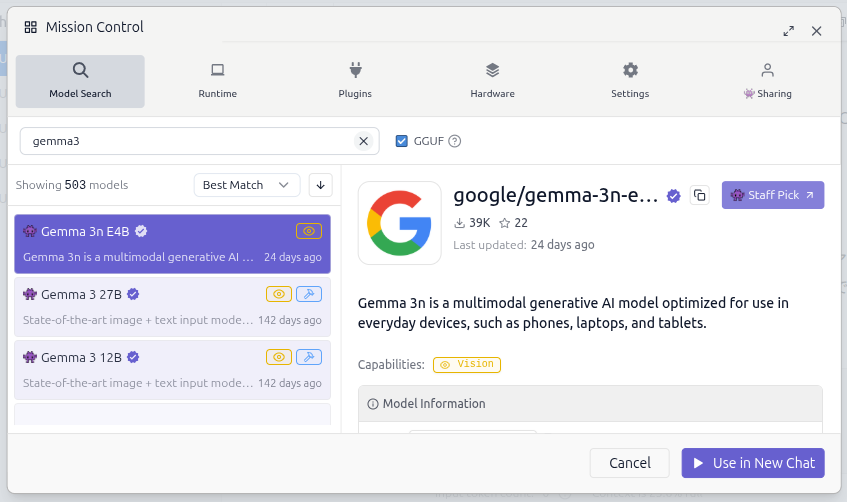
Task: Open the Hardware tab
Action: pyautogui.click(x=492, y=80)
